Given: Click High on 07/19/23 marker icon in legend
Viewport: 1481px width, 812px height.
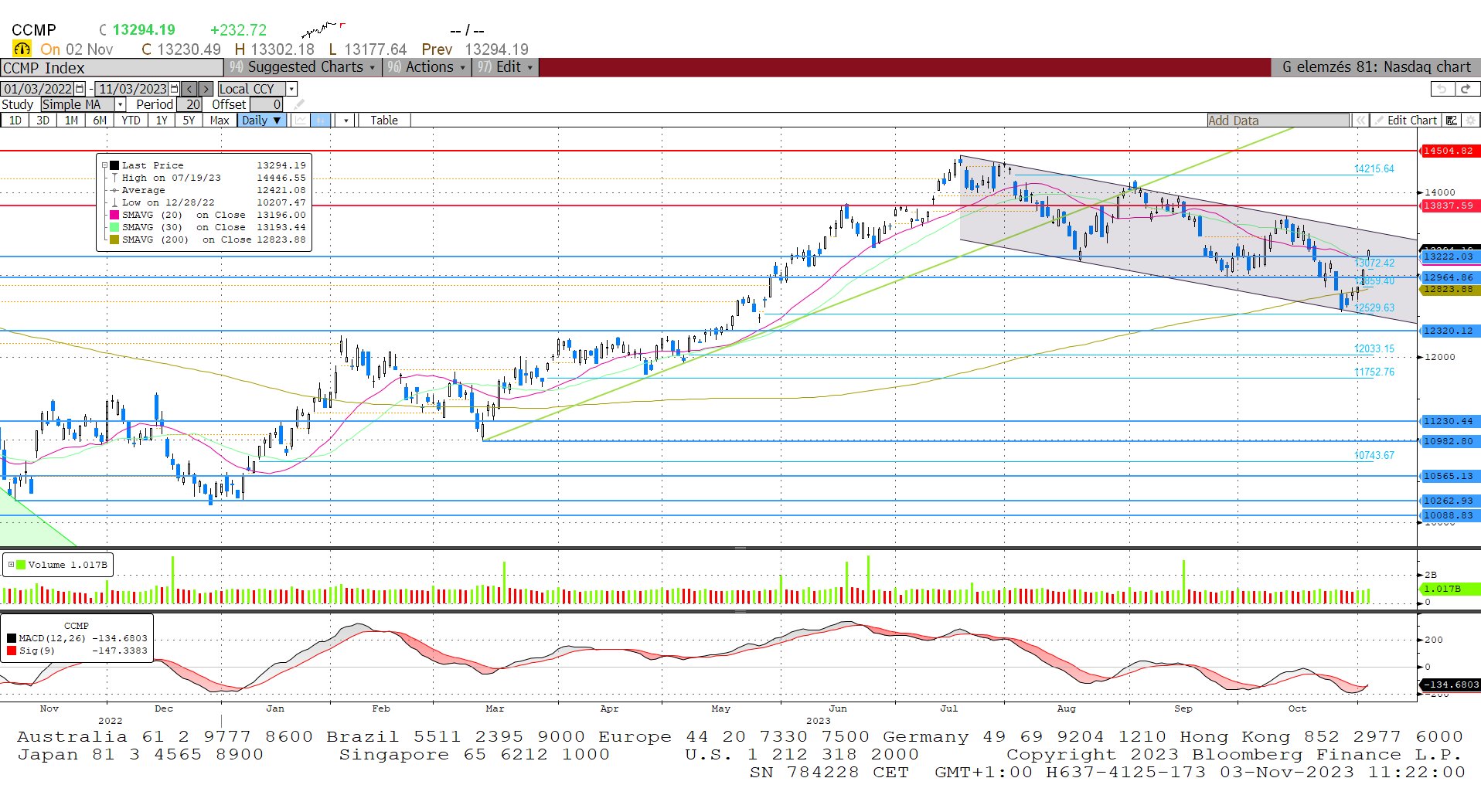Looking at the screenshot, I should point(114,178).
